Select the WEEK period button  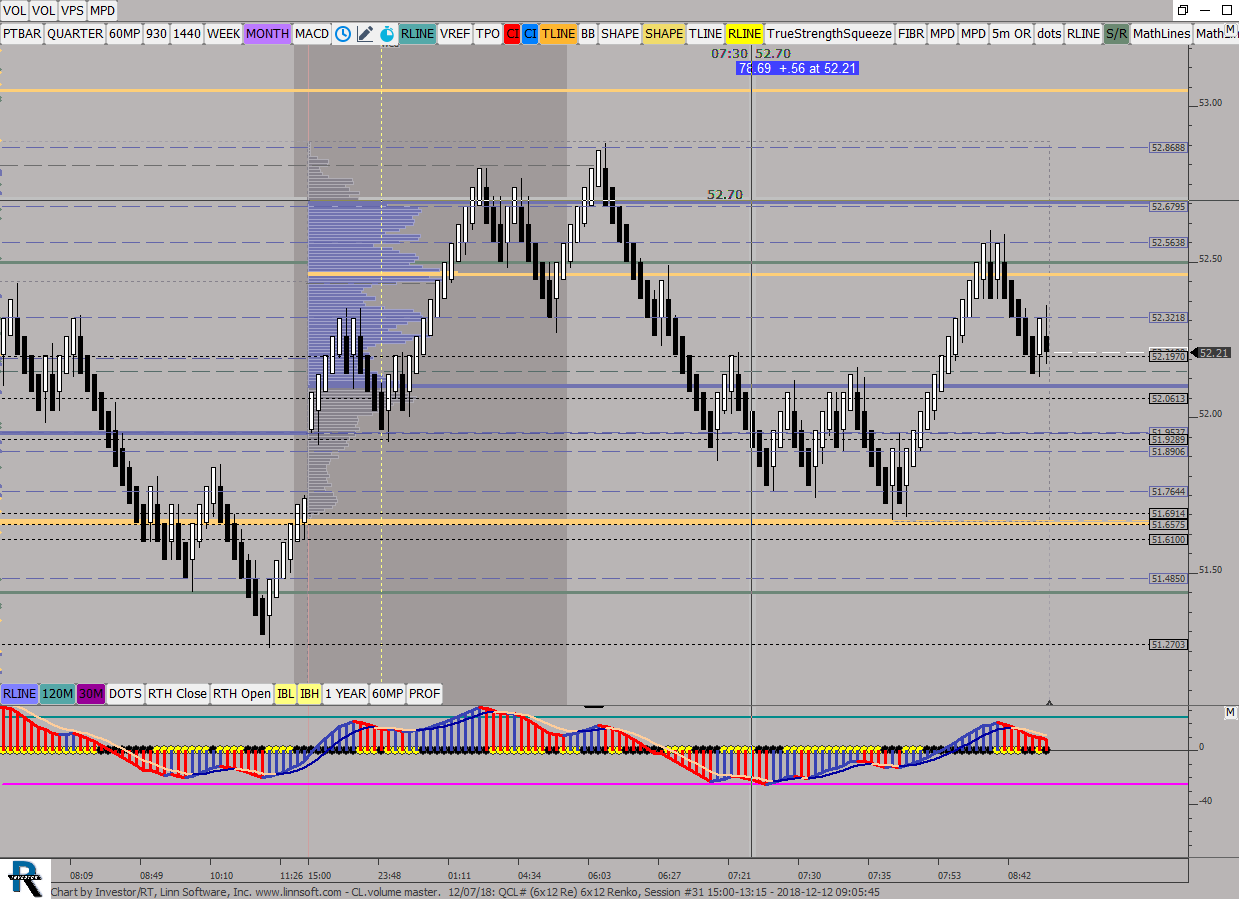tap(224, 34)
